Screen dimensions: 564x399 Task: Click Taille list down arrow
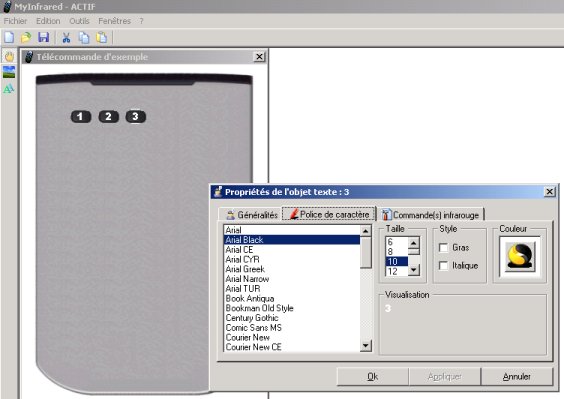[x=414, y=269]
